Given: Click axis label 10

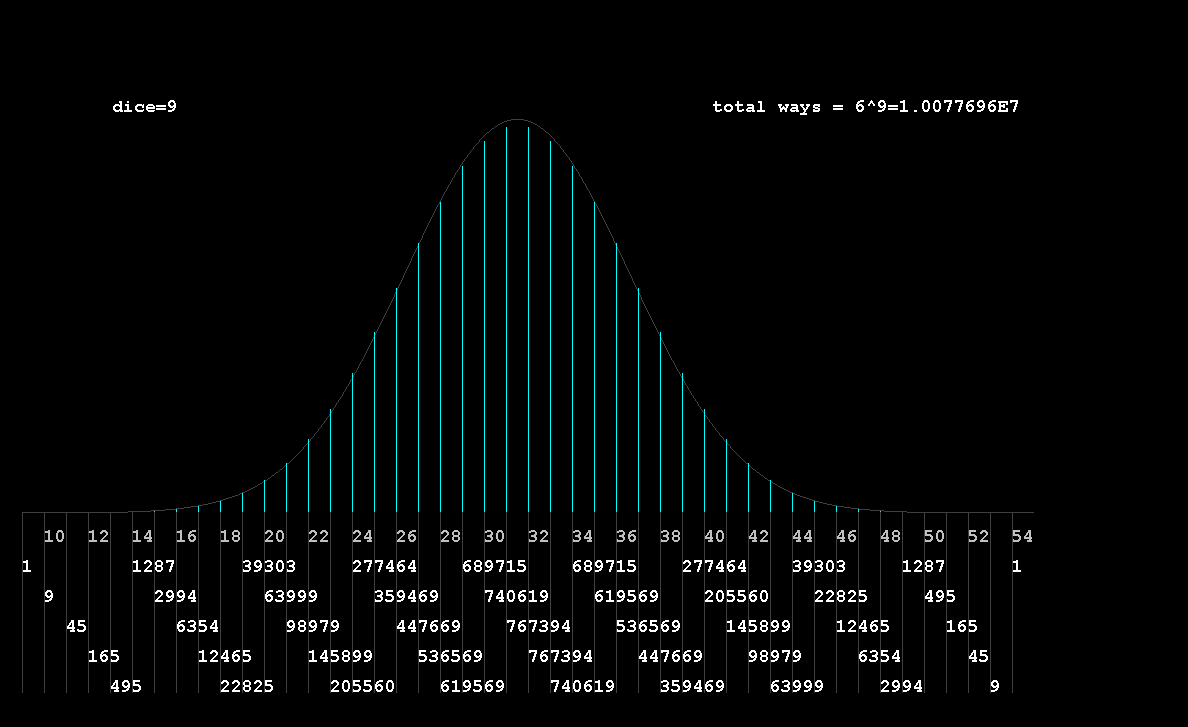Looking at the screenshot, I should [54, 537].
